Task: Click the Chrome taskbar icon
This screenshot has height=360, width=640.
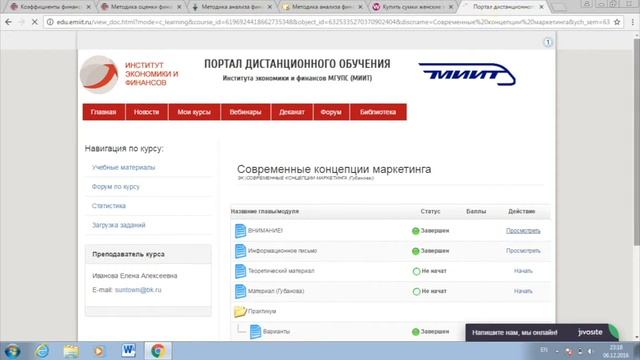Action: [x=158, y=351]
